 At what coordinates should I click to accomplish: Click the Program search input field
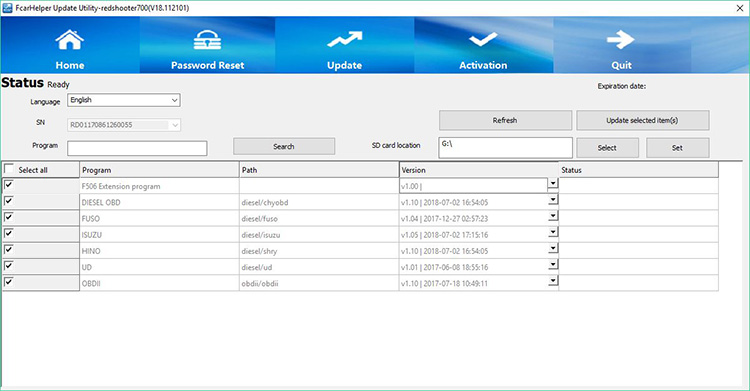(137, 148)
